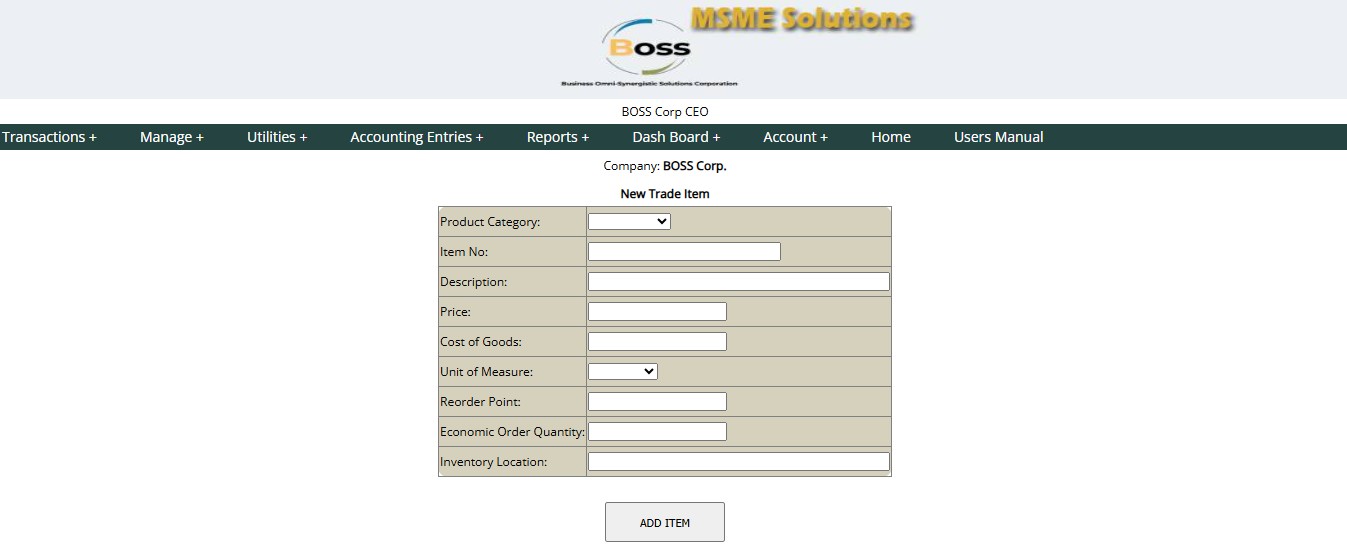Viewport: 1347px width, 550px height.
Task: Open the Unit of Measure dropdown
Action: click(x=623, y=371)
